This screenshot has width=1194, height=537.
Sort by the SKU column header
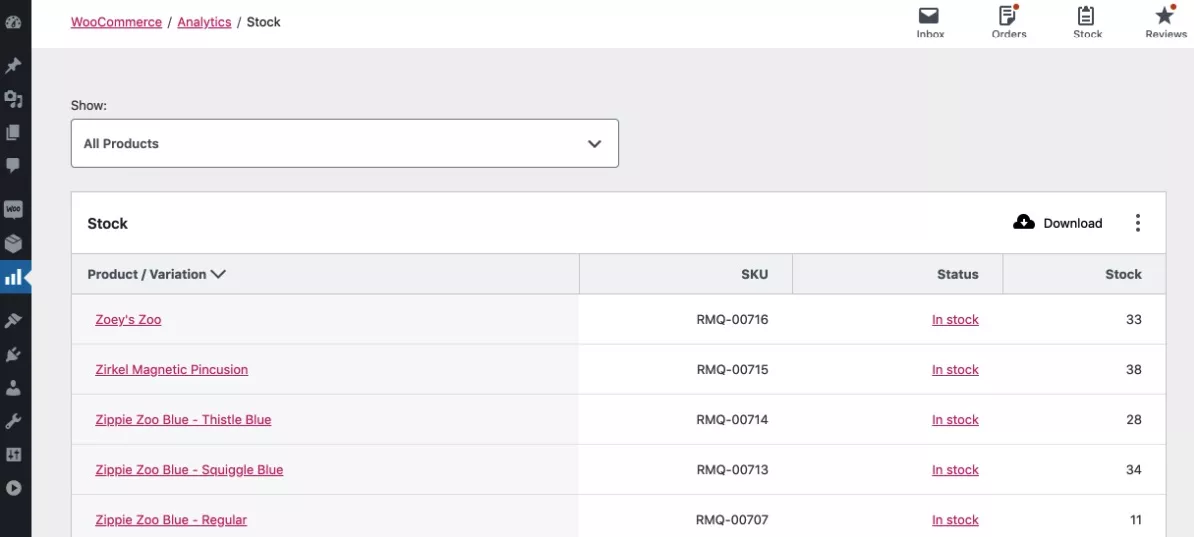click(x=755, y=274)
